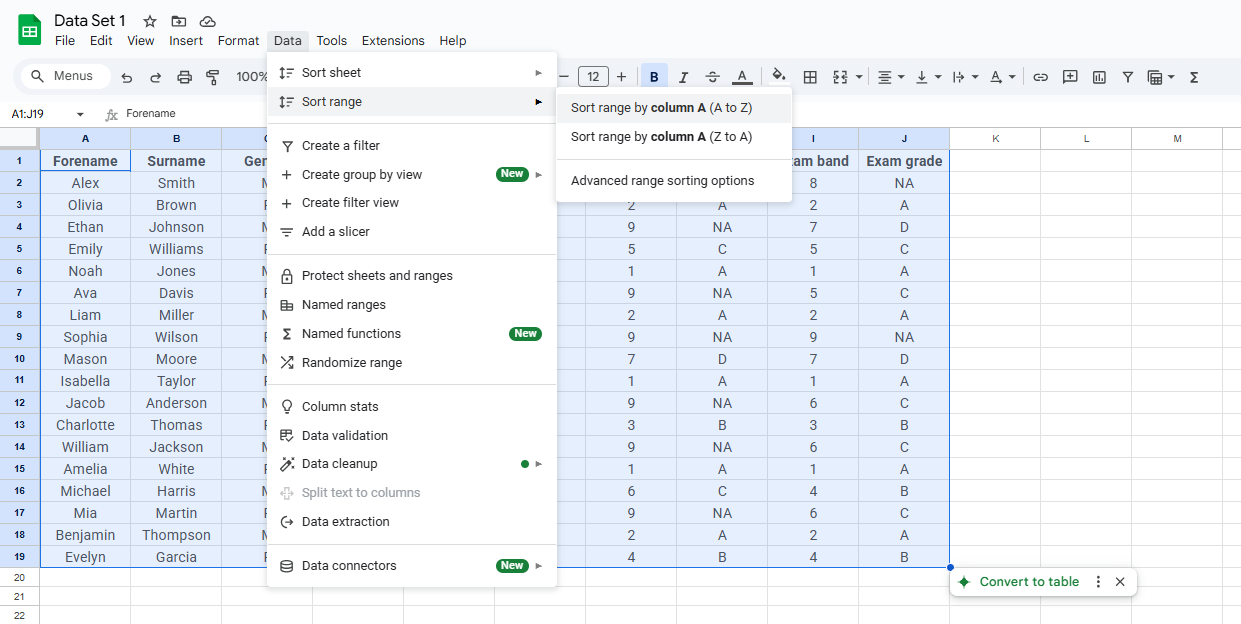Screen dimensions: 1241x624
Task: Click the redo arrow in the toolbar
Action: click(155, 77)
